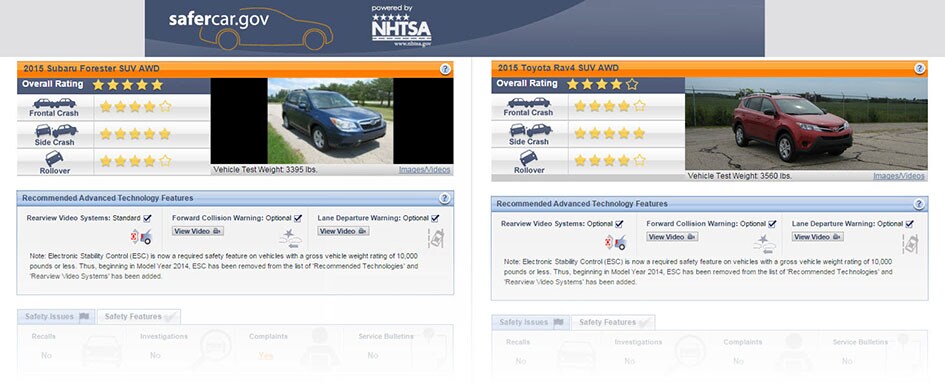Viewport: 945px width, 385px height.
Task: Click Forester Rollover star rating
Action: click(x=136, y=161)
